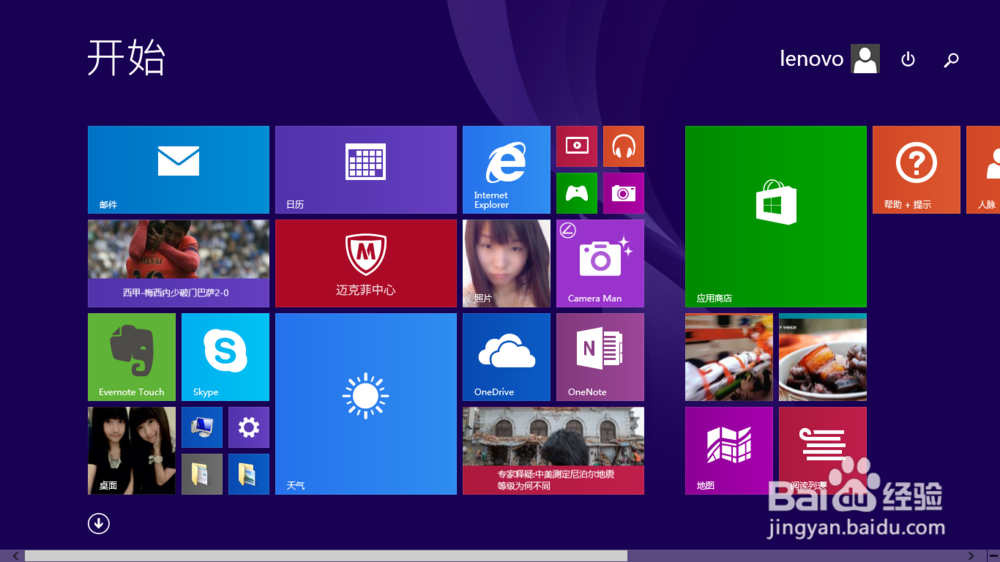The image size is (1000, 562).
Task: Open the Health tile with stretcher photo
Action: pyautogui.click(x=729, y=357)
